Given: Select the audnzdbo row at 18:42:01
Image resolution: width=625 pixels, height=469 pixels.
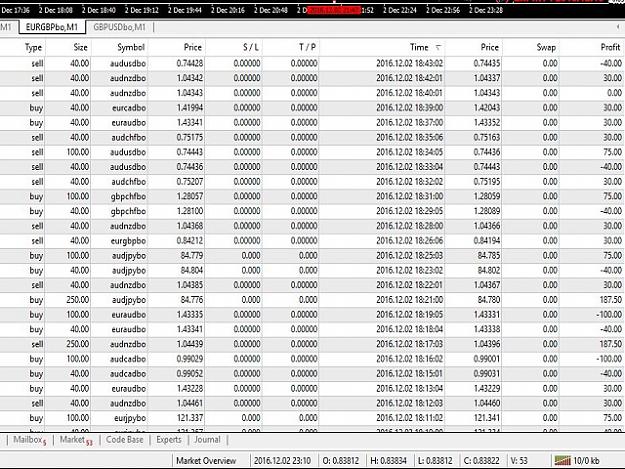Looking at the screenshot, I should pyautogui.click(x=312, y=78).
